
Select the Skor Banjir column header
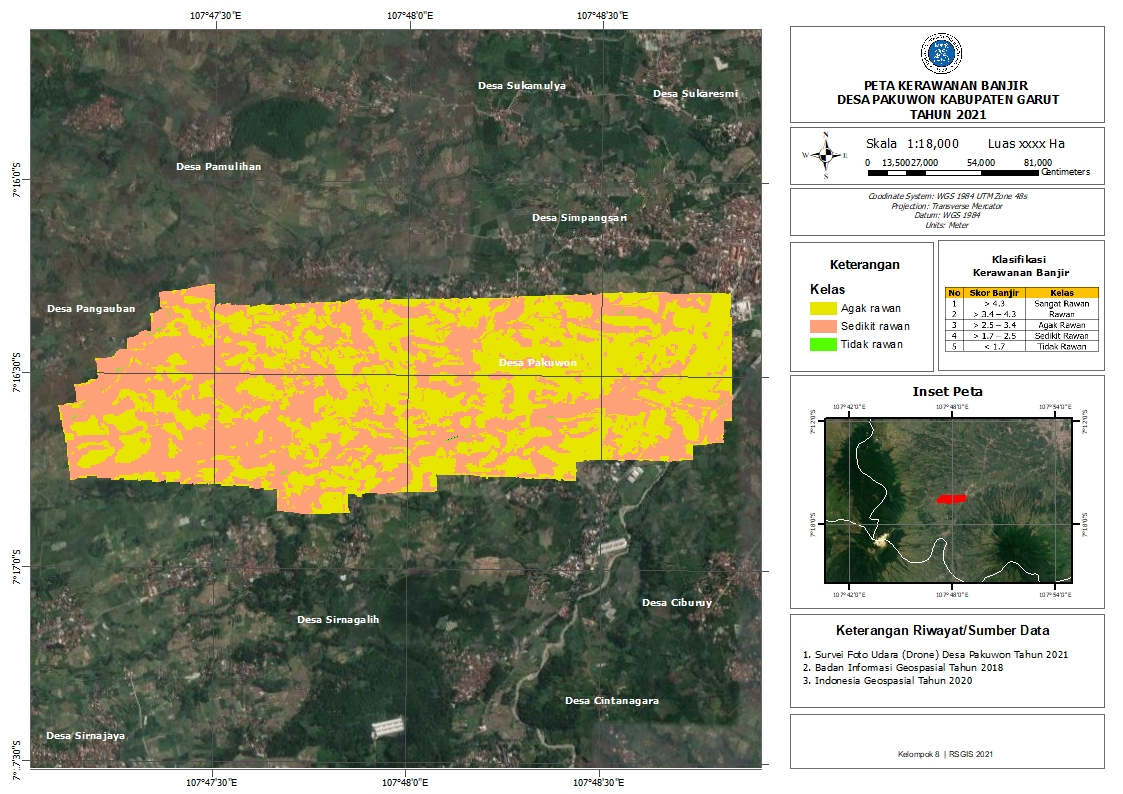pyautogui.click(x=994, y=293)
